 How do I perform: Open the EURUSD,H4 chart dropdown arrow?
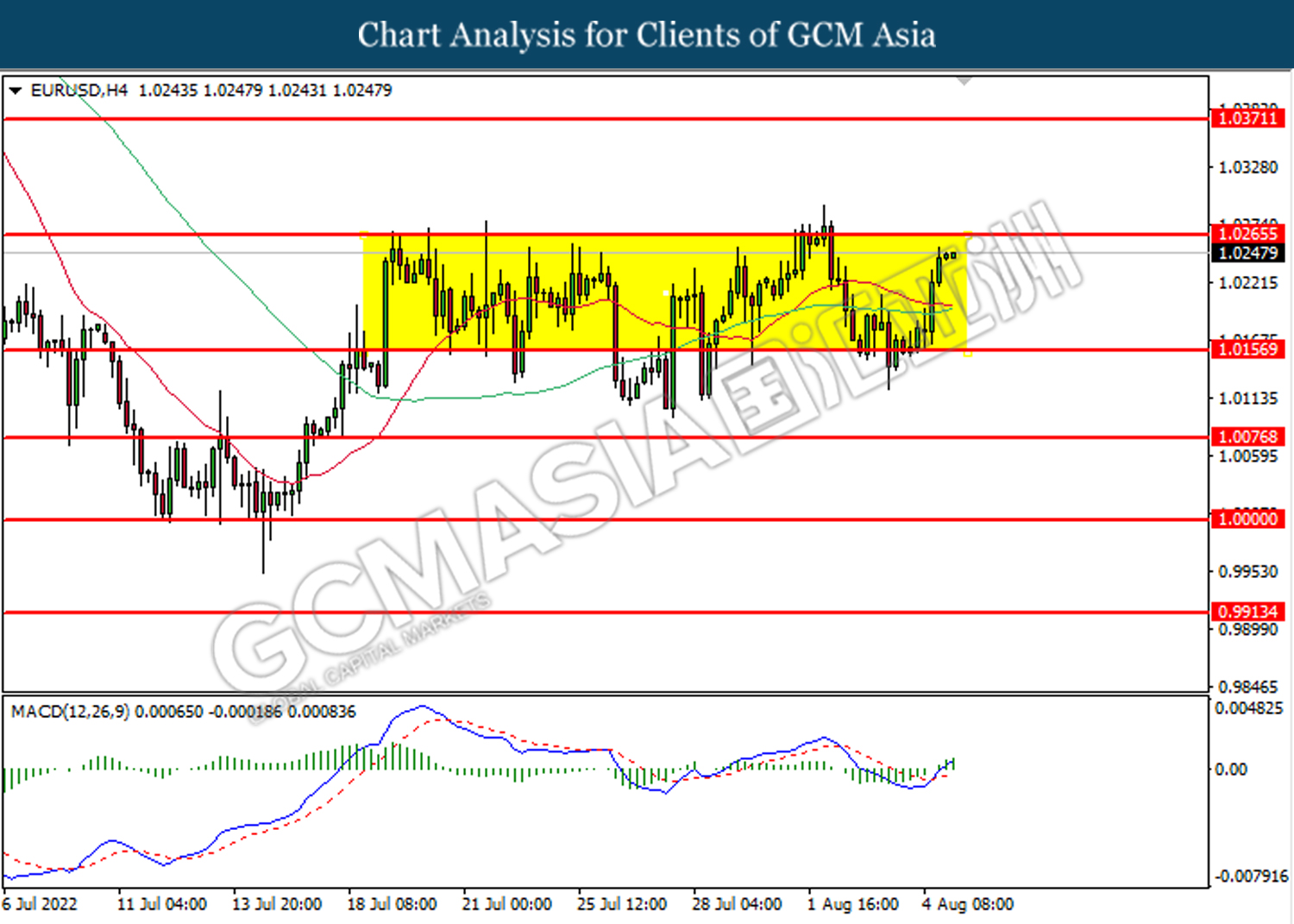click(x=16, y=91)
